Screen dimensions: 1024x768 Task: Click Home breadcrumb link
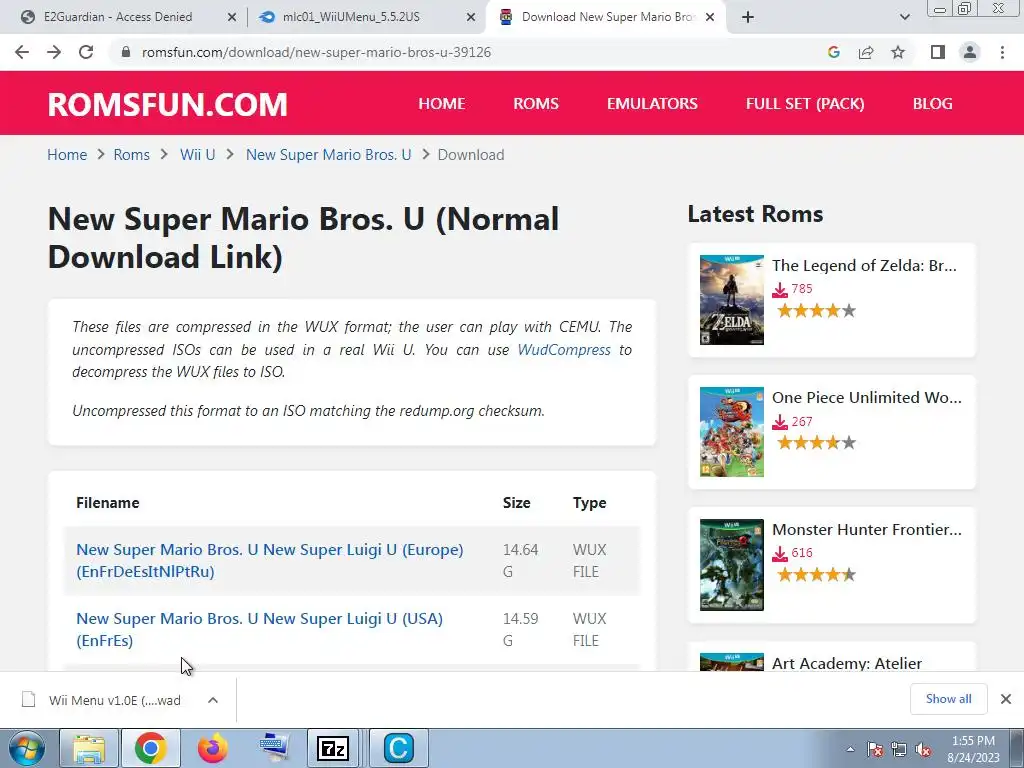click(x=67, y=155)
